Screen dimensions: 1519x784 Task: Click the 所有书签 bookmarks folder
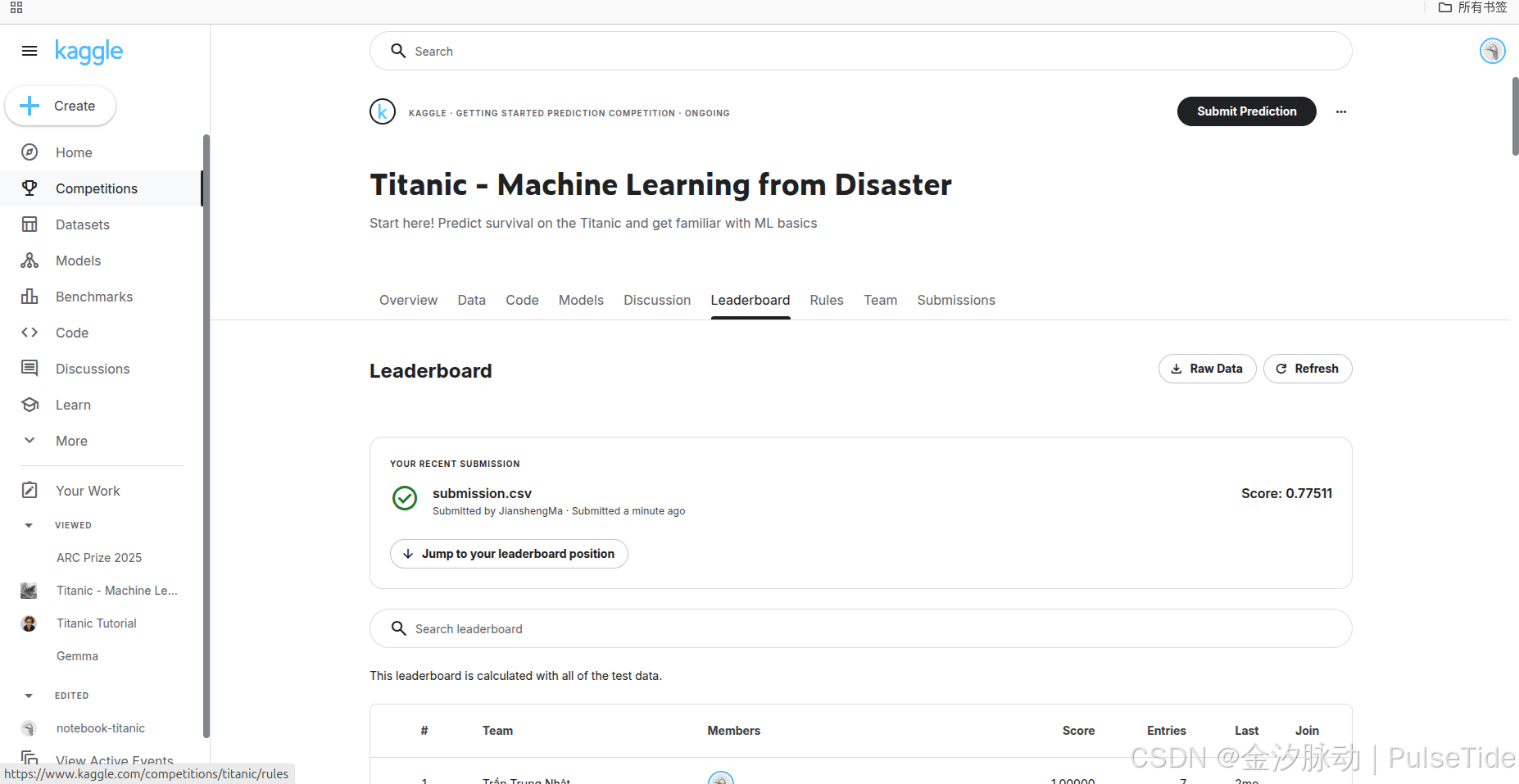tap(1473, 7)
